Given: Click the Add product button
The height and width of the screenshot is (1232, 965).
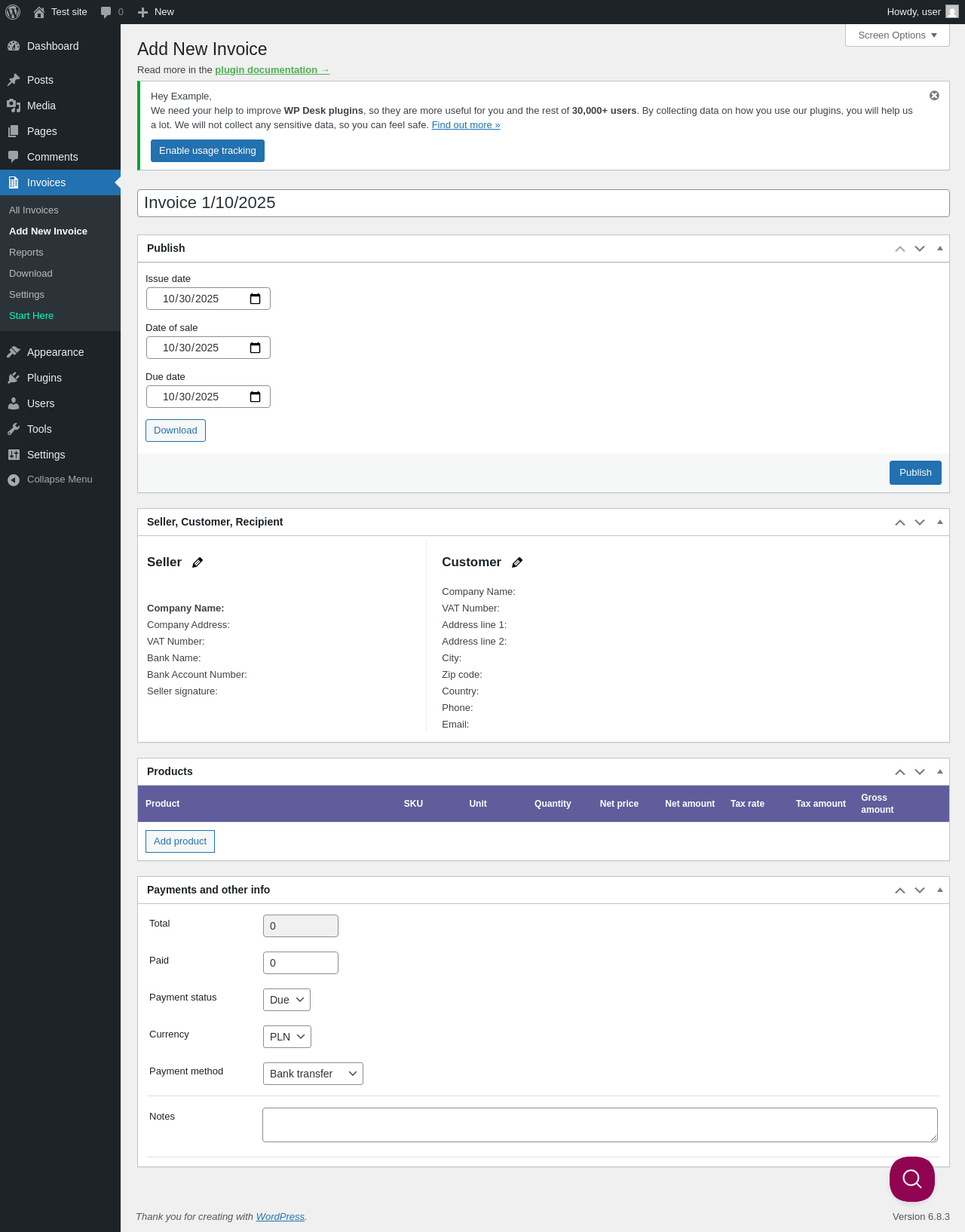Looking at the screenshot, I should click(180, 841).
